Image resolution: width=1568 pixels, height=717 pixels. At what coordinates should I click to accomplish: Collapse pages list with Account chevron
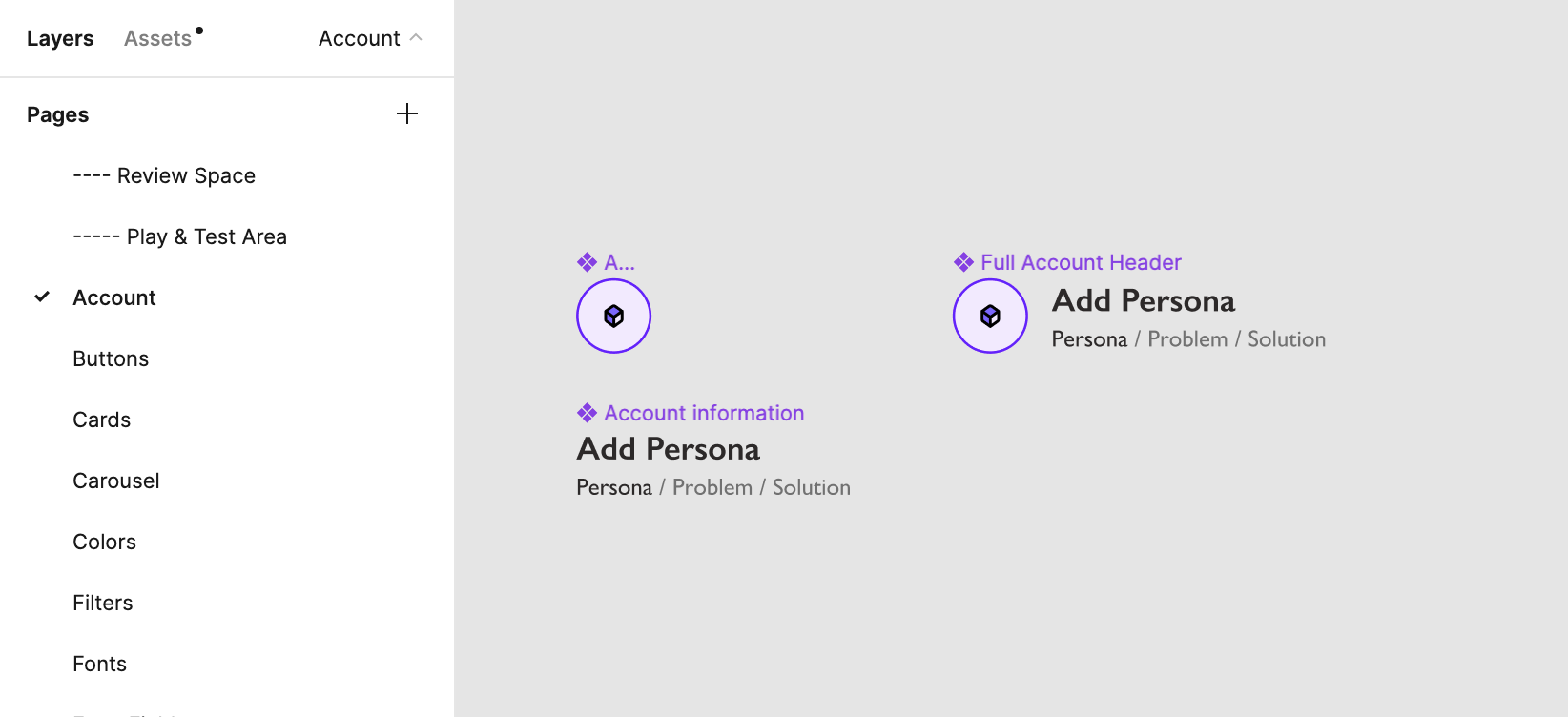[x=416, y=38]
